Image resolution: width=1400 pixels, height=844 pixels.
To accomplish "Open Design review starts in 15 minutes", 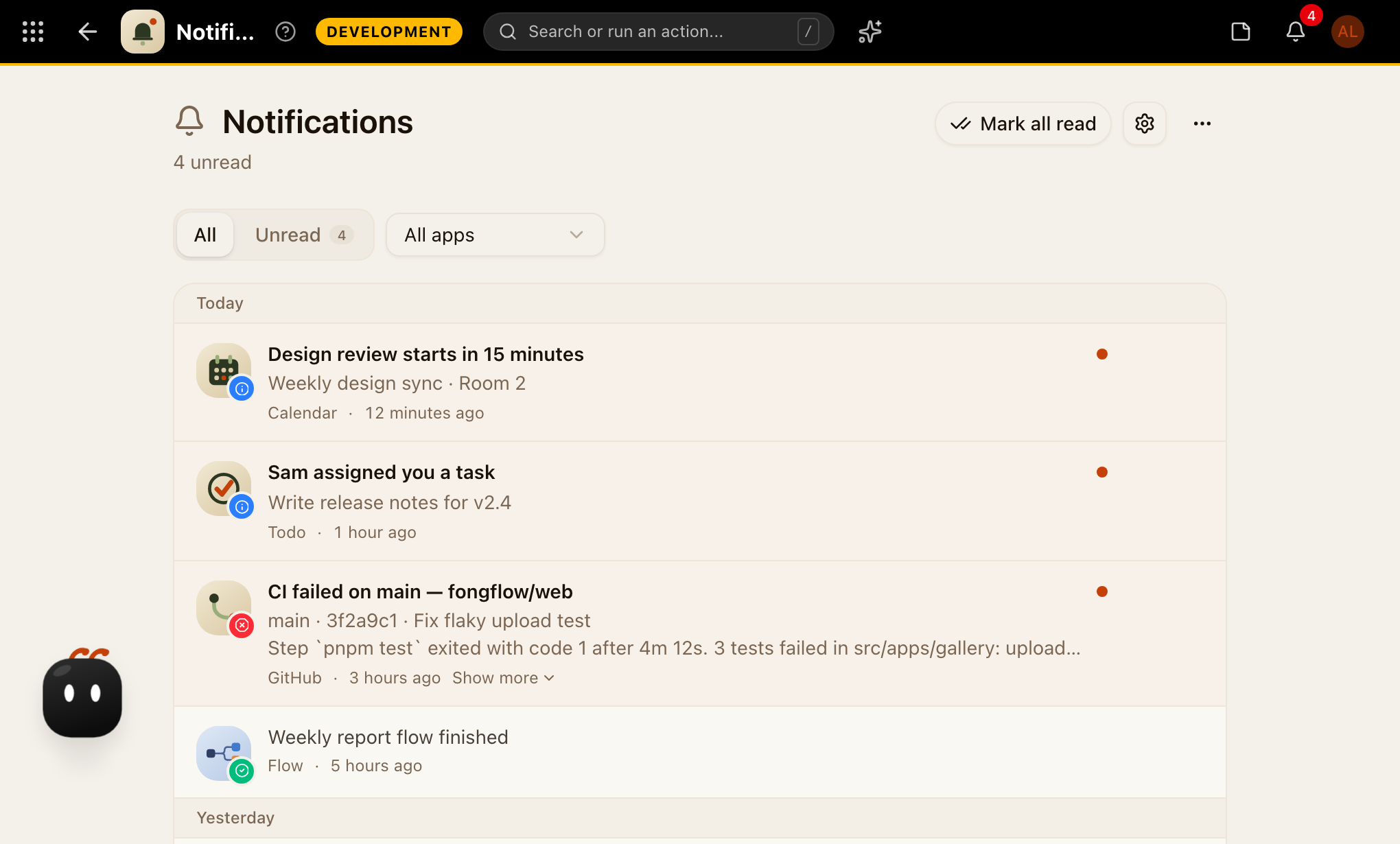I will 425,354.
